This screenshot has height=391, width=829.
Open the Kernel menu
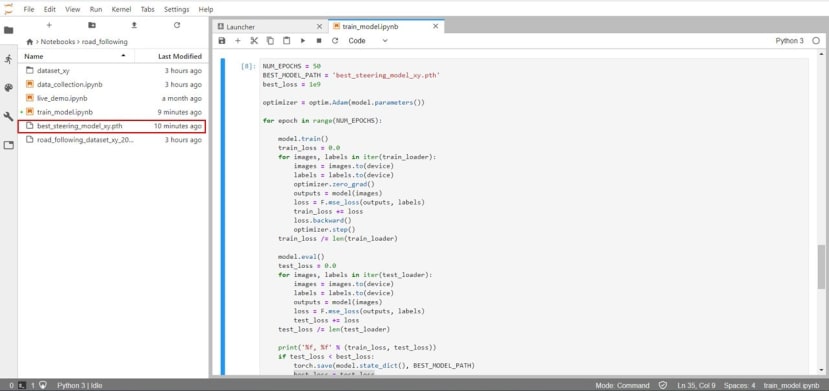point(122,9)
